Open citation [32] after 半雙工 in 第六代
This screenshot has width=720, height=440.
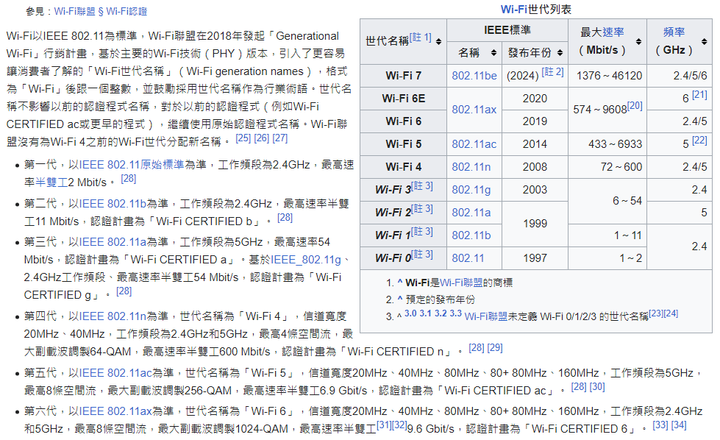pos(399,425)
